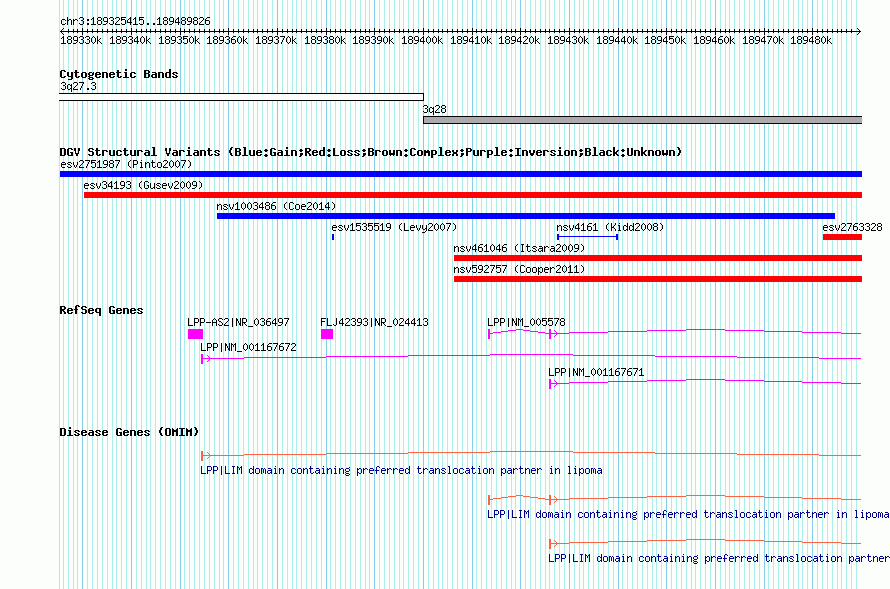This screenshot has width=890, height=589.
Task: Click the LPP-AS2|NR_036497 gene box
Action: [x=195, y=334]
